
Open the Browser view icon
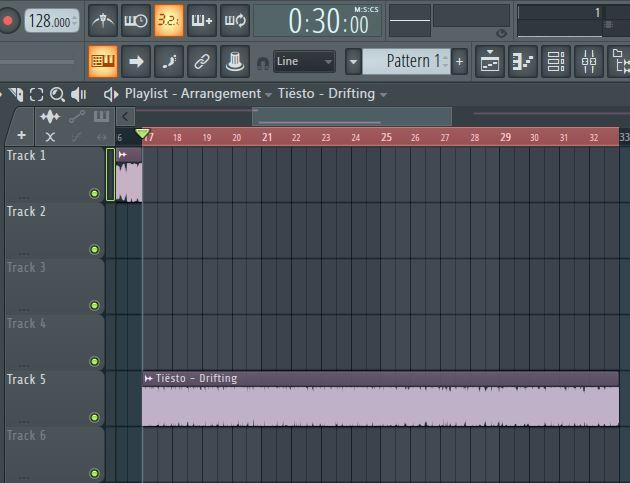(x=619, y=61)
